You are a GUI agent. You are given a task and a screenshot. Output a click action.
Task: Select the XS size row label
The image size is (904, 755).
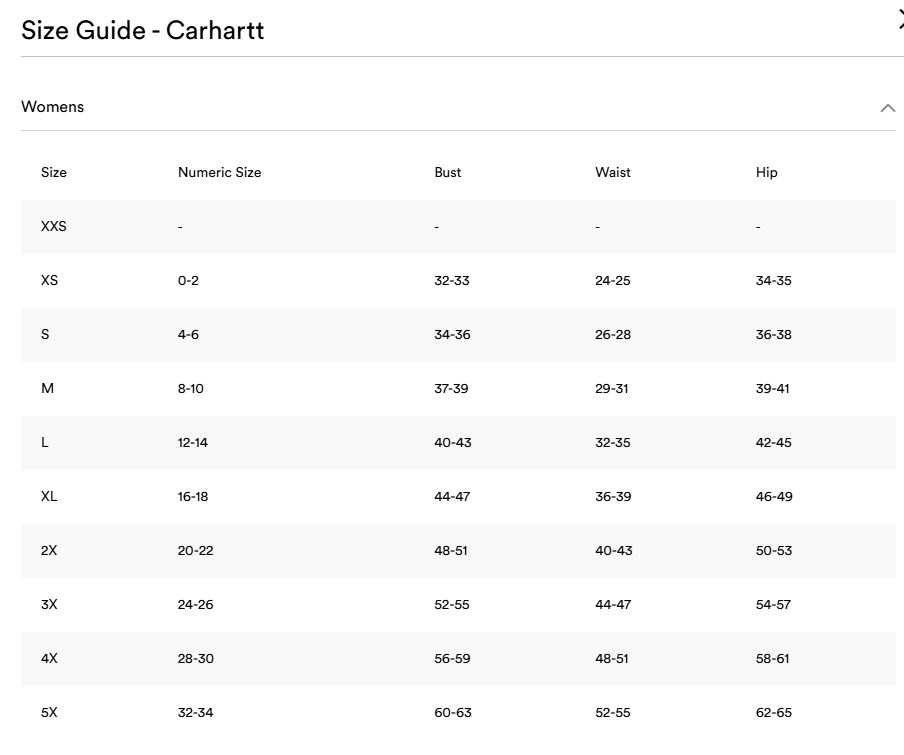49,280
